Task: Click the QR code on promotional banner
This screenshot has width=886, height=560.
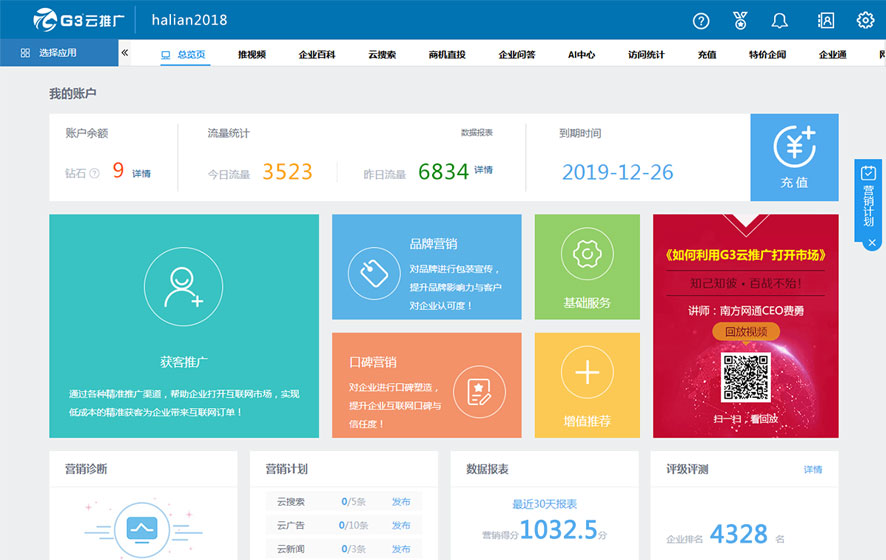Action: pyautogui.click(x=745, y=377)
